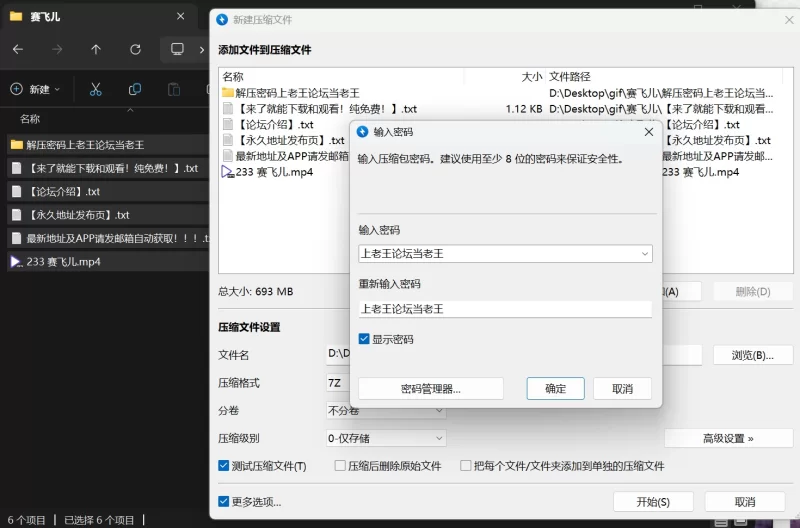Toggle the 测试压缩文件(T) checkbox
Screen dimensions: 800x528
click(x=224, y=466)
